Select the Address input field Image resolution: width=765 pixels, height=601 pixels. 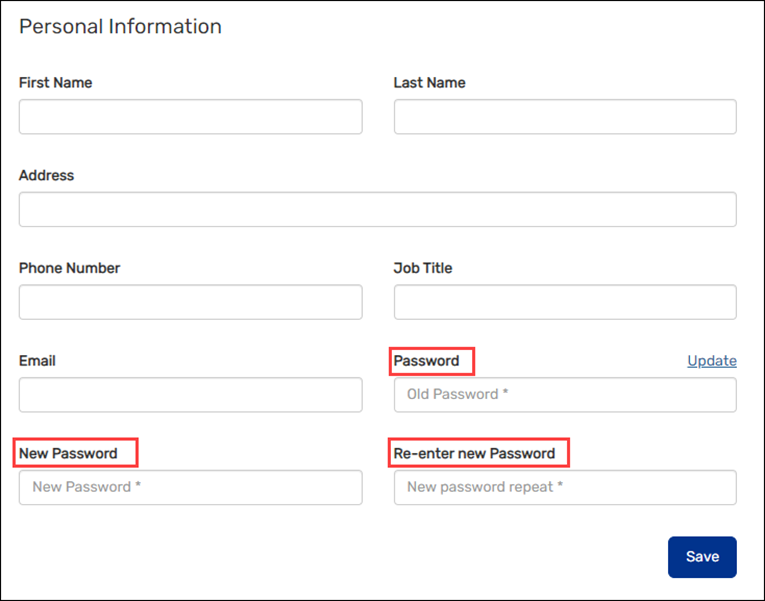tap(377, 210)
